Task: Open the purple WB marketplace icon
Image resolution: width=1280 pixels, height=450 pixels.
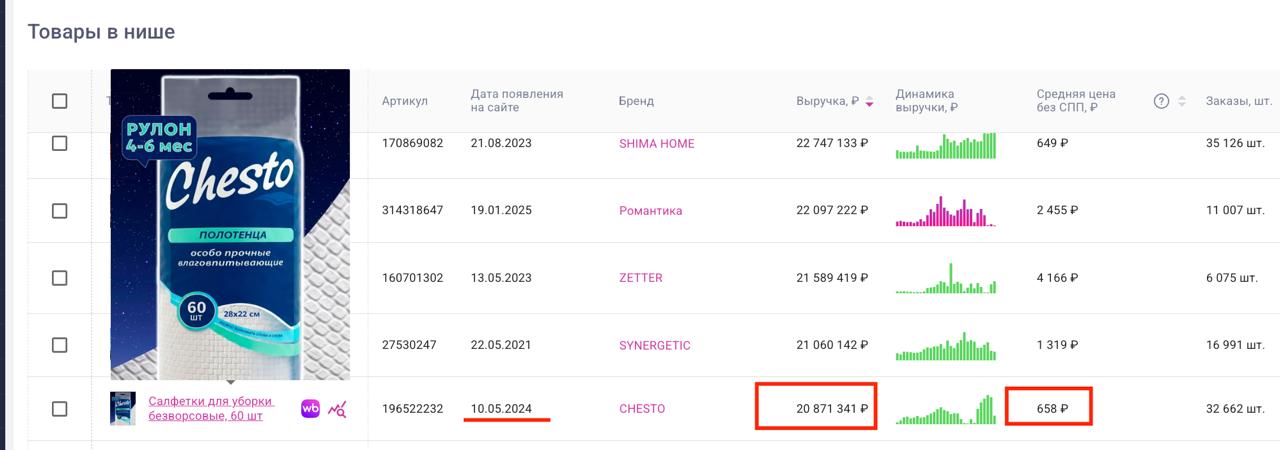Action: [310, 408]
